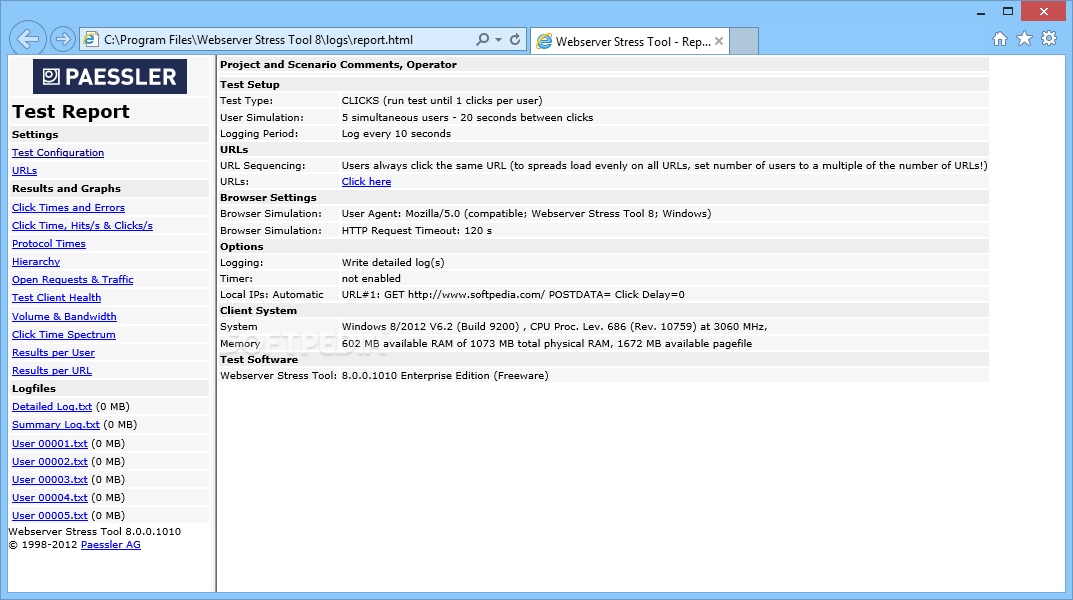Go forward using the browser forward arrow
The image size is (1073, 600).
(62, 39)
